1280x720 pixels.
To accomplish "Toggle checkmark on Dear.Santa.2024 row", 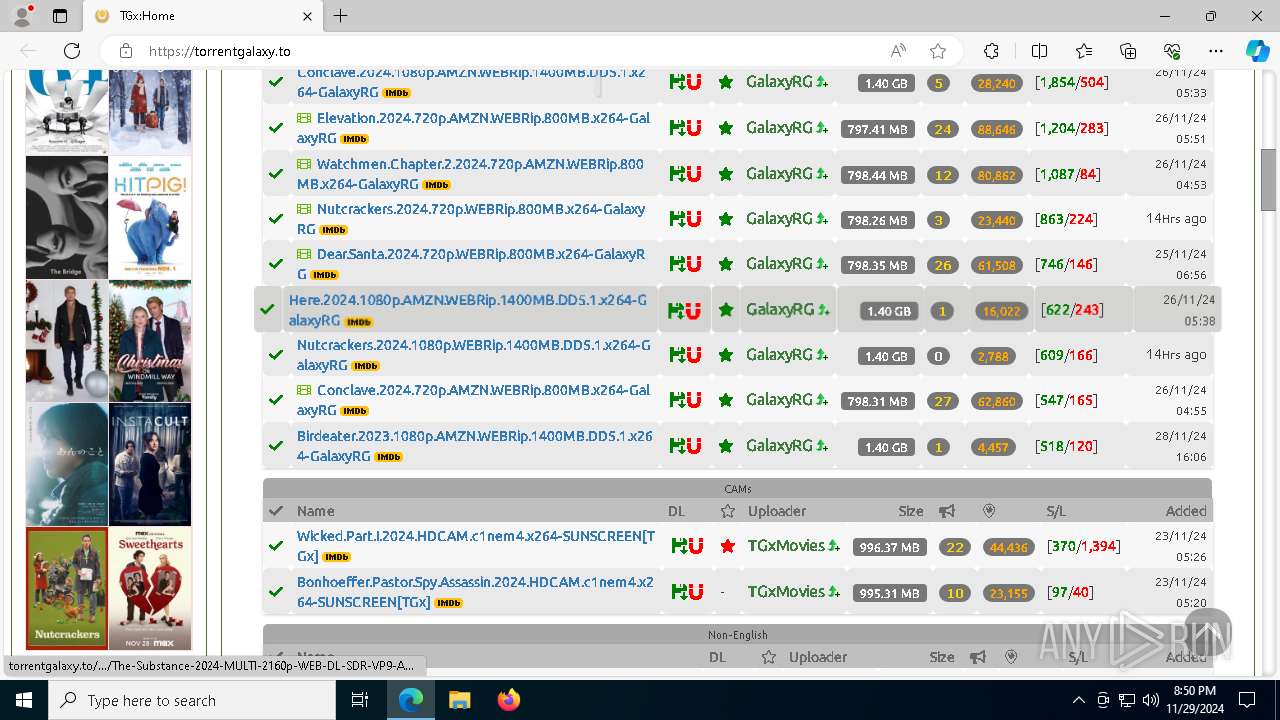I will [x=275, y=264].
